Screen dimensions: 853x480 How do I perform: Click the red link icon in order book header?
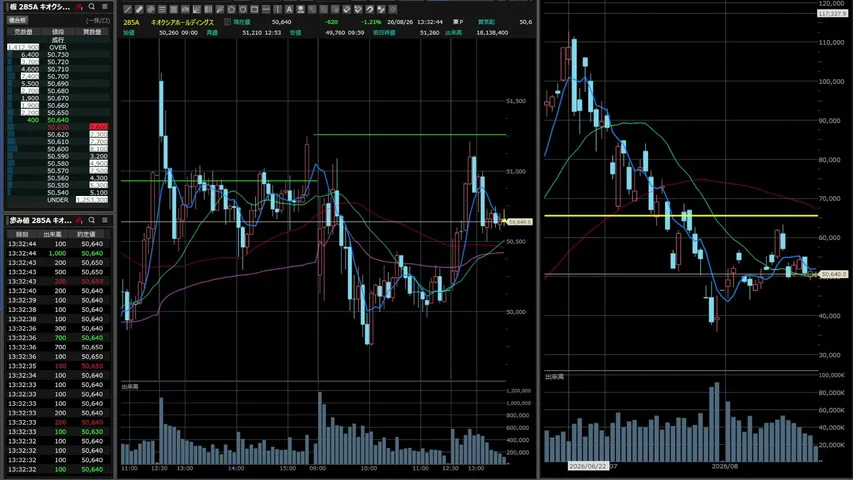pos(79,7)
